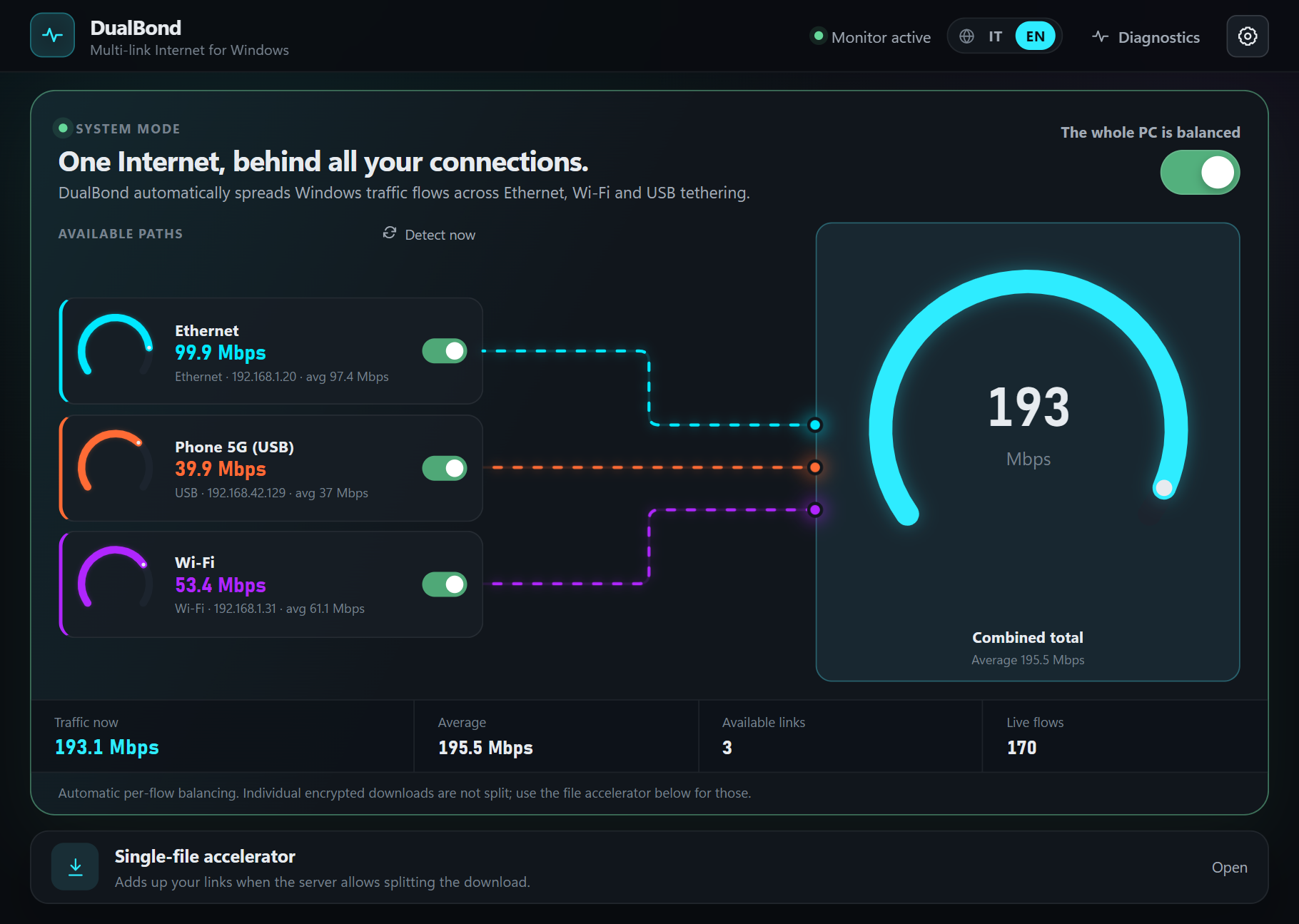Click the Average 195.5 Mbps gauge caption
The width and height of the screenshot is (1299, 924).
tap(1028, 660)
